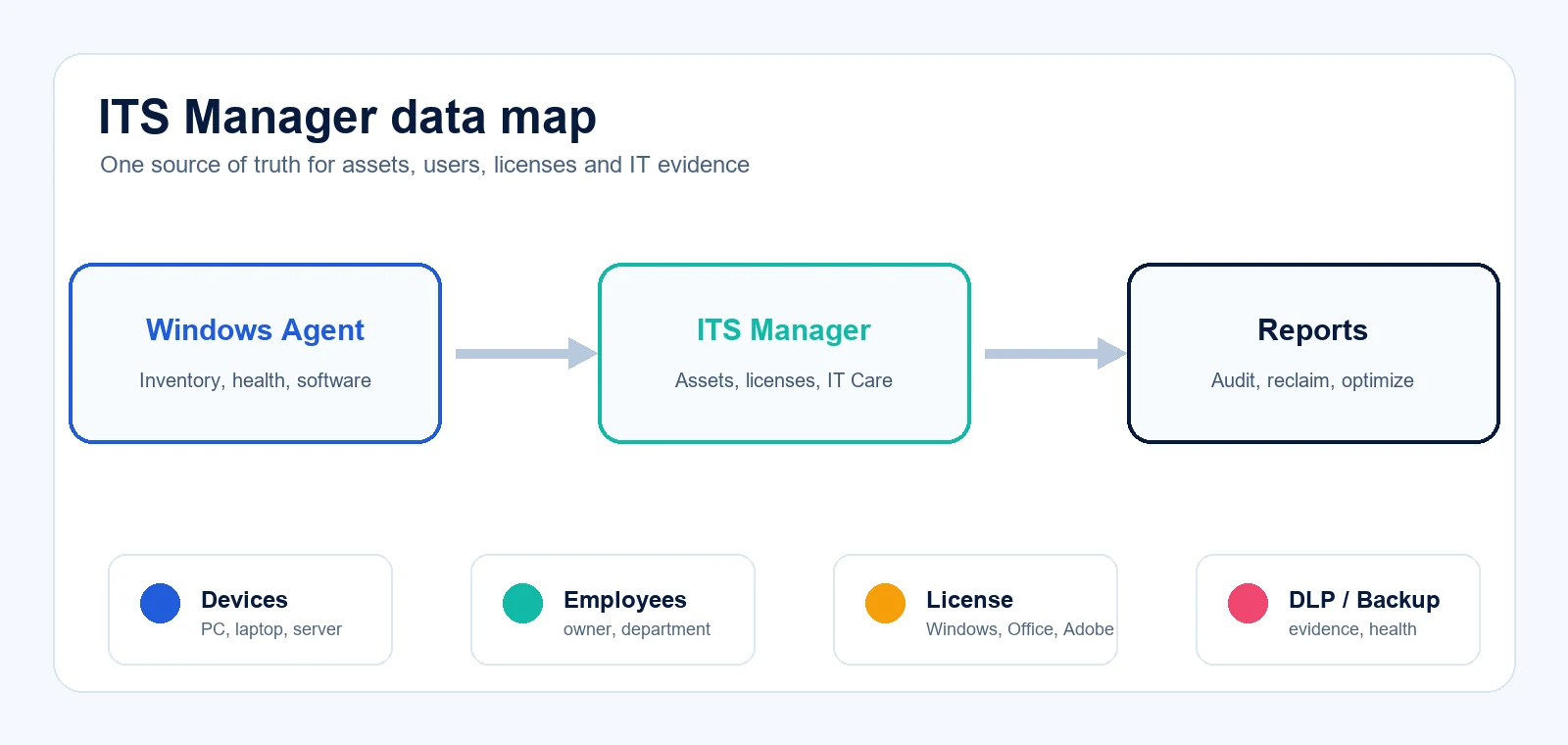Click the 'Windows Agent' heading text
Screen dimensions: 1568x745
pos(255,330)
